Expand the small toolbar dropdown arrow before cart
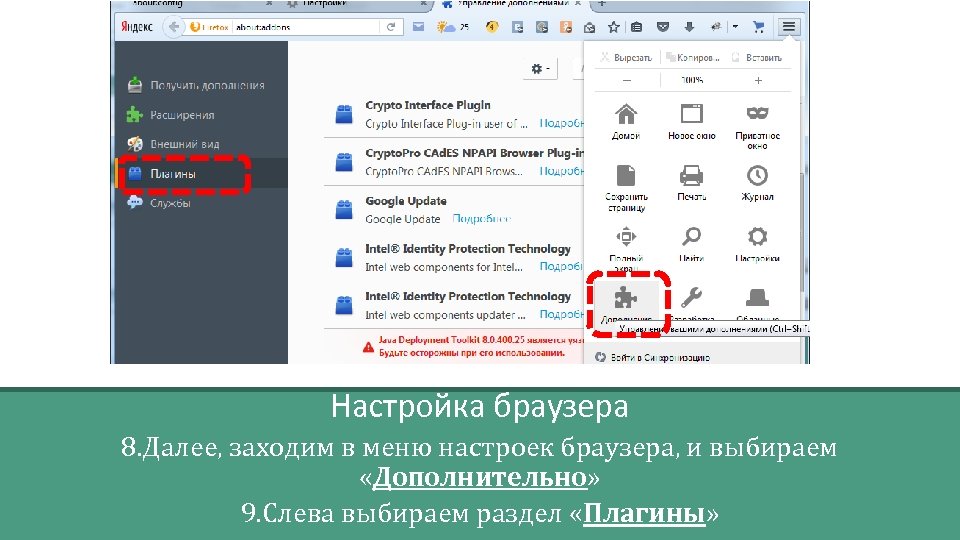The image size is (960, 540). tap(735, 27)
